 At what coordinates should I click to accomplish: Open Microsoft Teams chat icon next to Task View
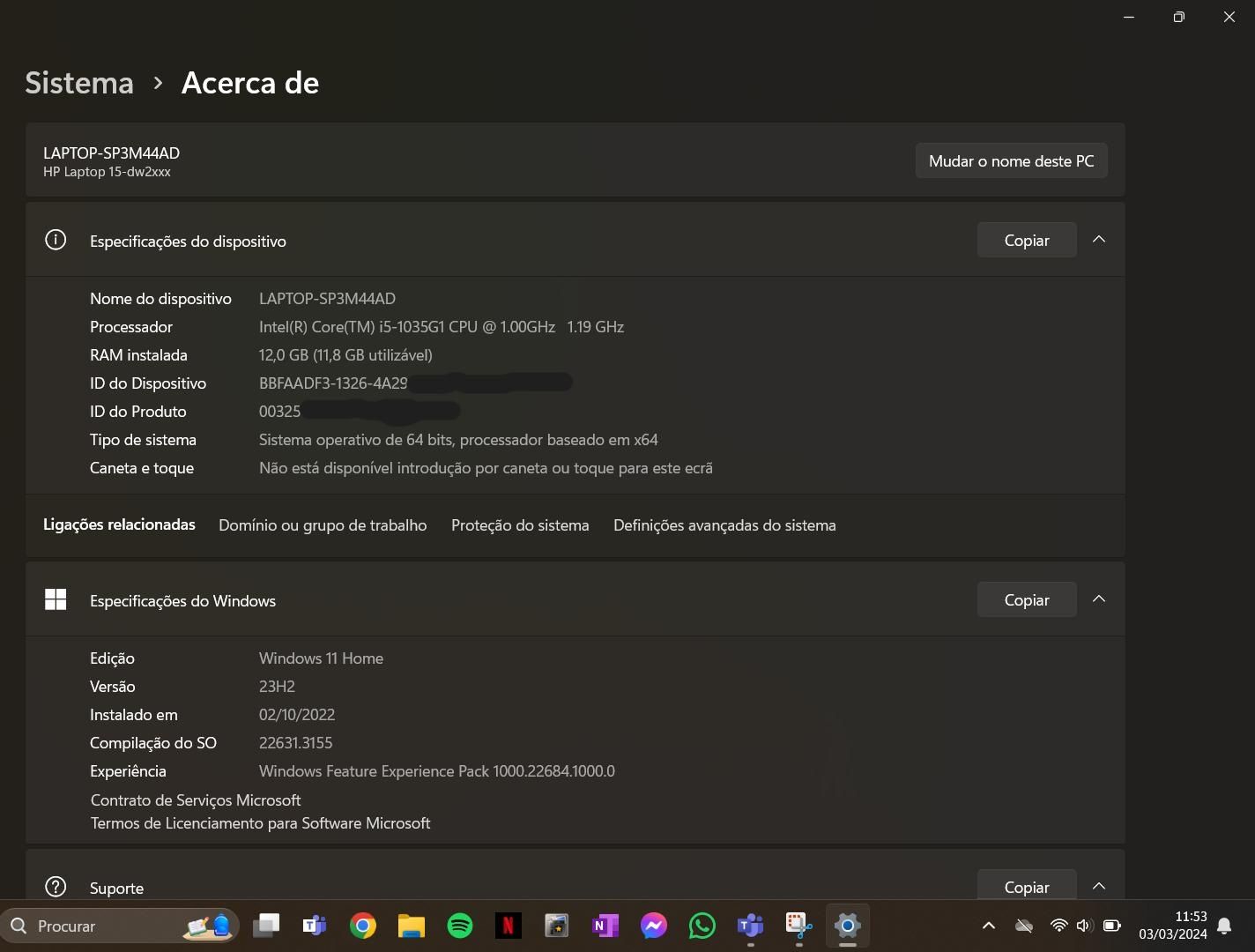click(x=315, y=926)
